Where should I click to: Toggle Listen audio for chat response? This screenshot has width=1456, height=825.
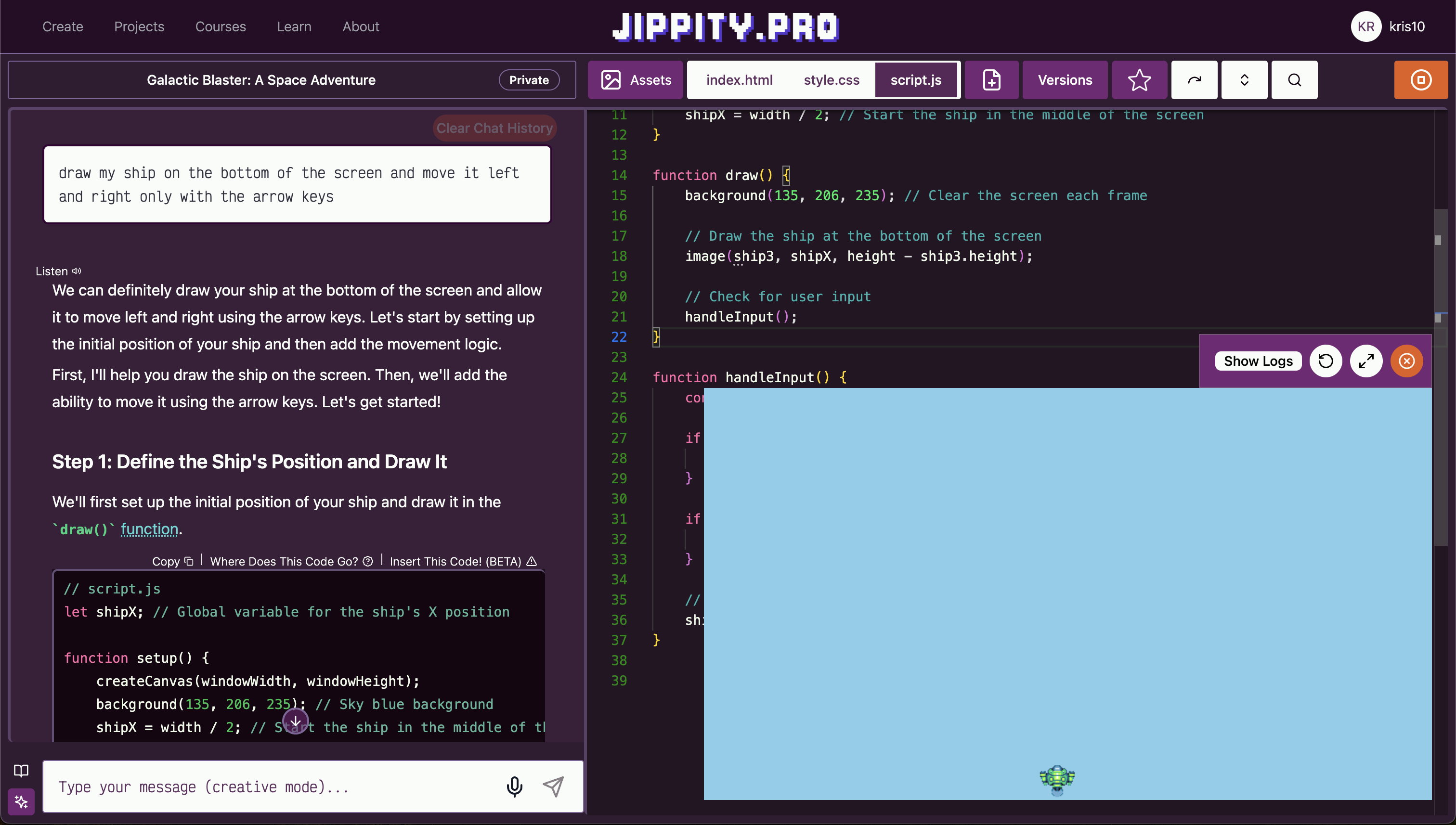tap(58, 271)
